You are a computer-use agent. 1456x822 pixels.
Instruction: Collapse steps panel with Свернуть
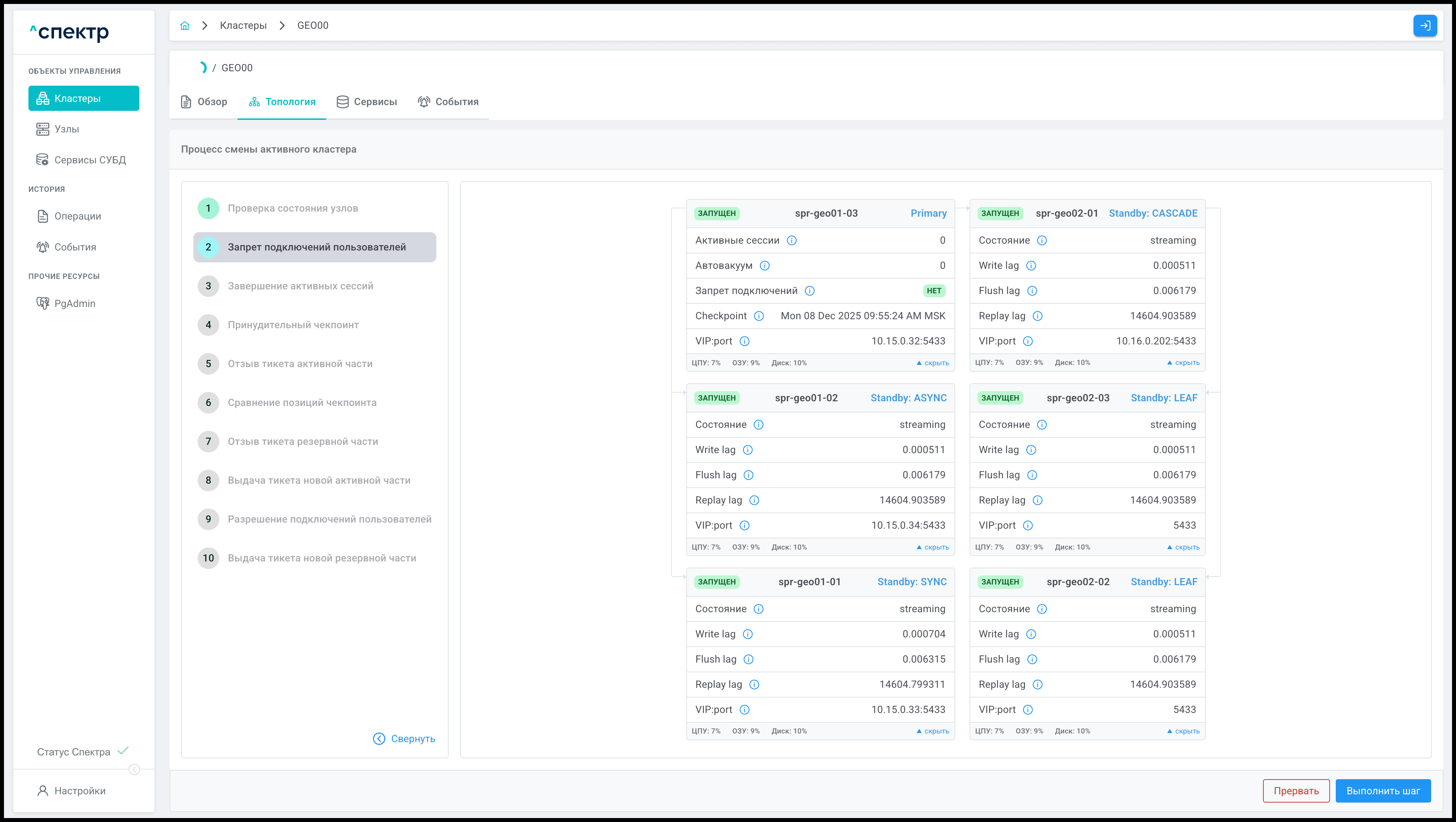coord(404,739)
